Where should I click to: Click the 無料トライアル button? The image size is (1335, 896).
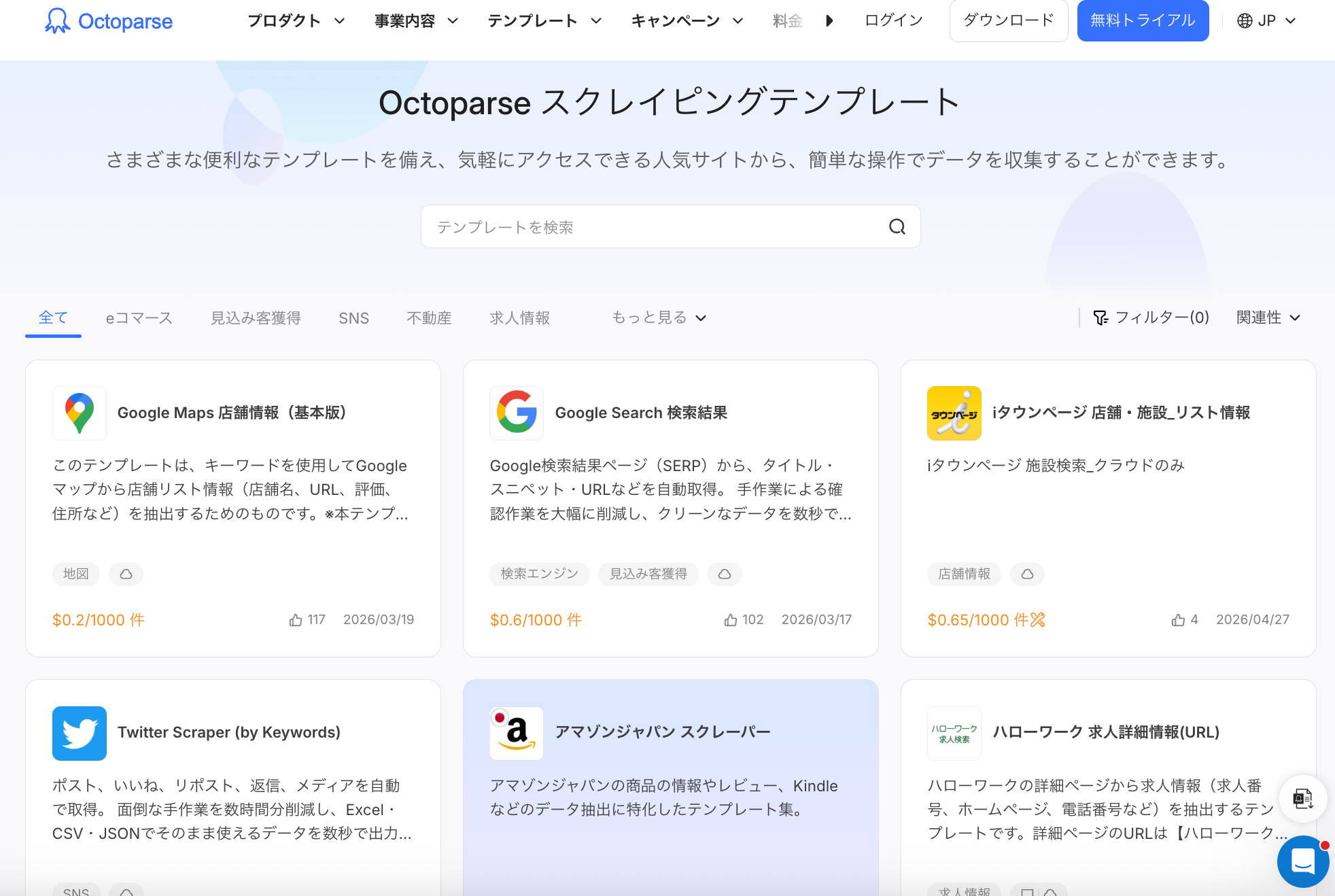(1143, 20)
